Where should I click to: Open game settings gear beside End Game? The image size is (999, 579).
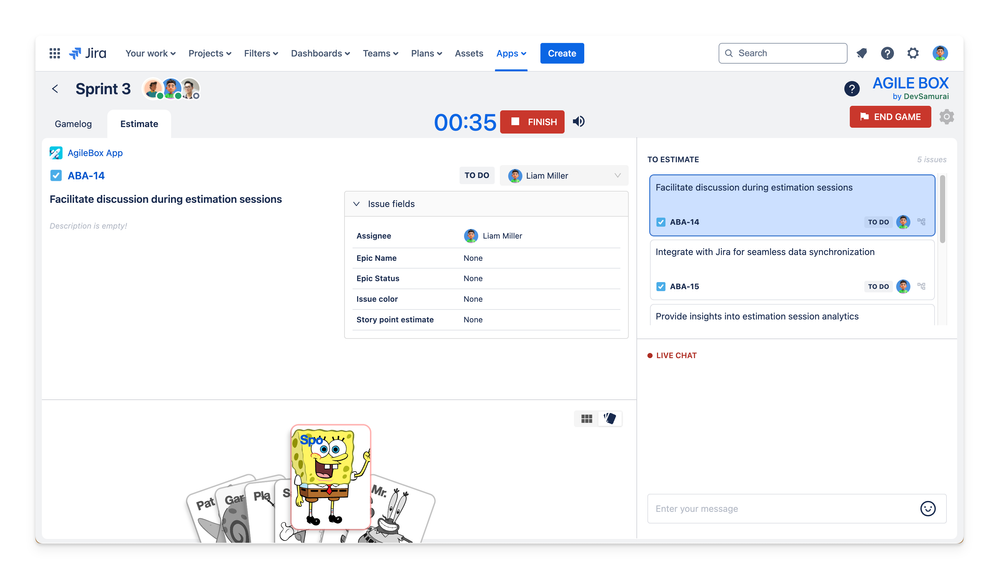(x=947, y=117)
